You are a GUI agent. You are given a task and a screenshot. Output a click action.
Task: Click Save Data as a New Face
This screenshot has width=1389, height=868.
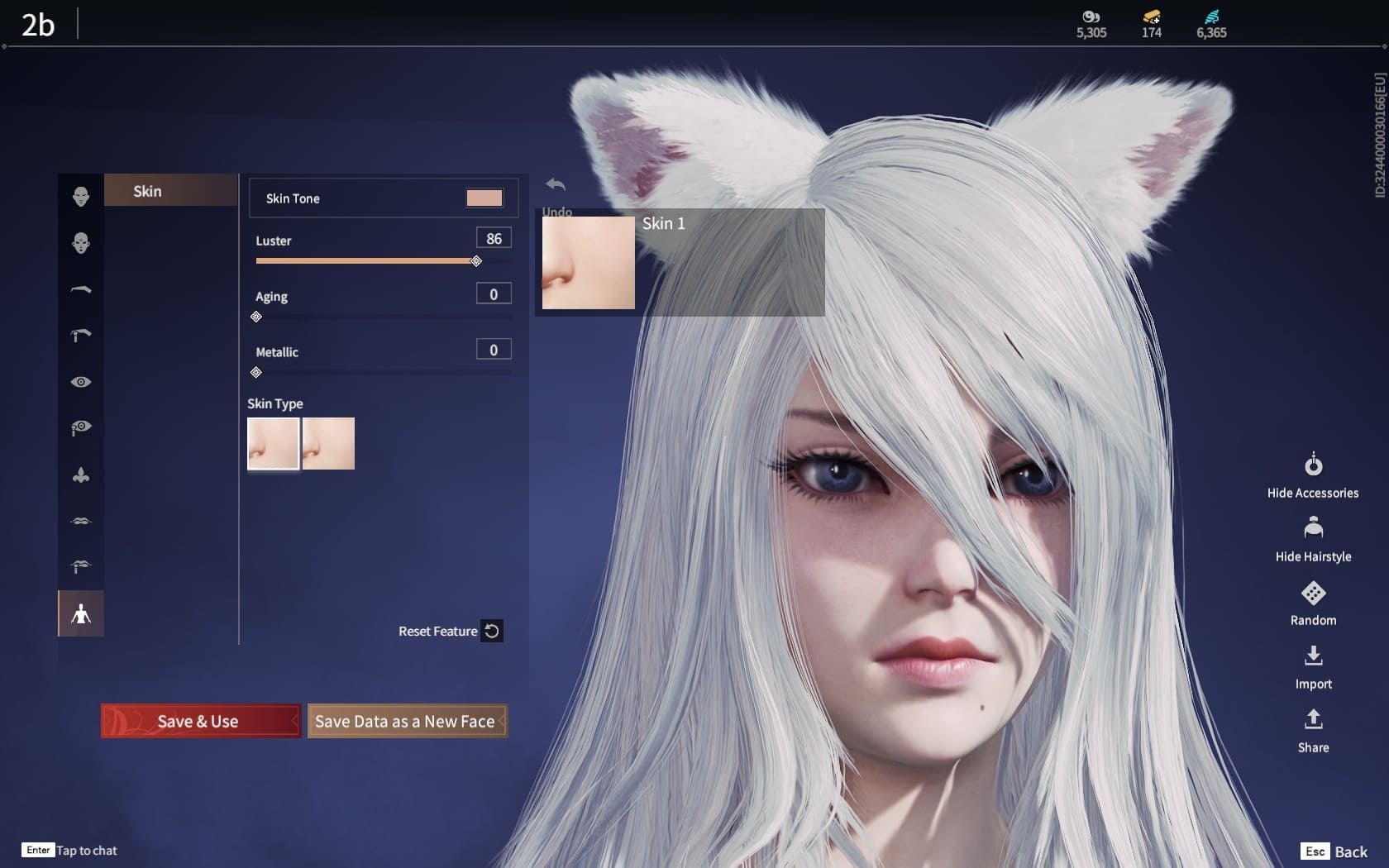click(407, 721)
